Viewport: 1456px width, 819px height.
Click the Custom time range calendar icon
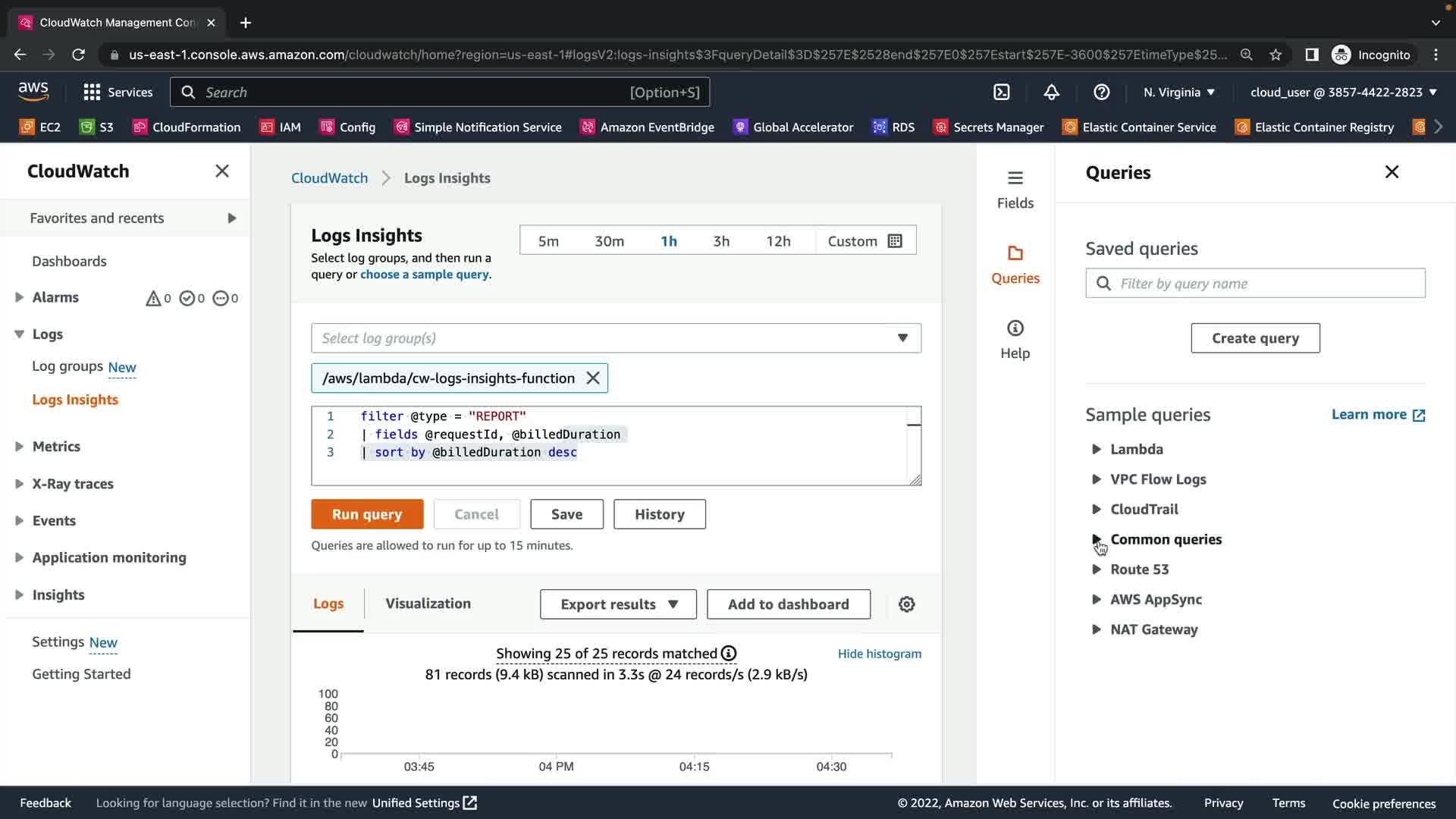[x=895, y=241]
